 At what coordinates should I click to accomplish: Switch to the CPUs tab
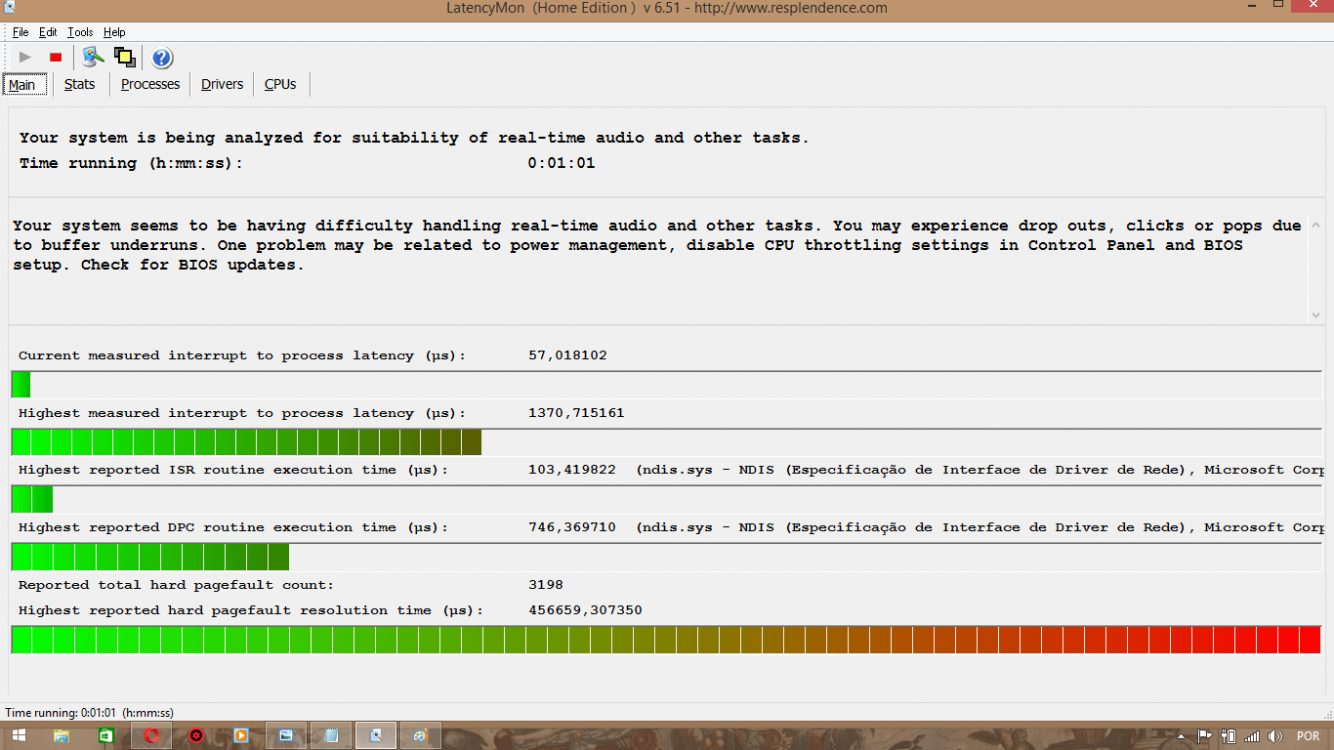click(280, 84)
